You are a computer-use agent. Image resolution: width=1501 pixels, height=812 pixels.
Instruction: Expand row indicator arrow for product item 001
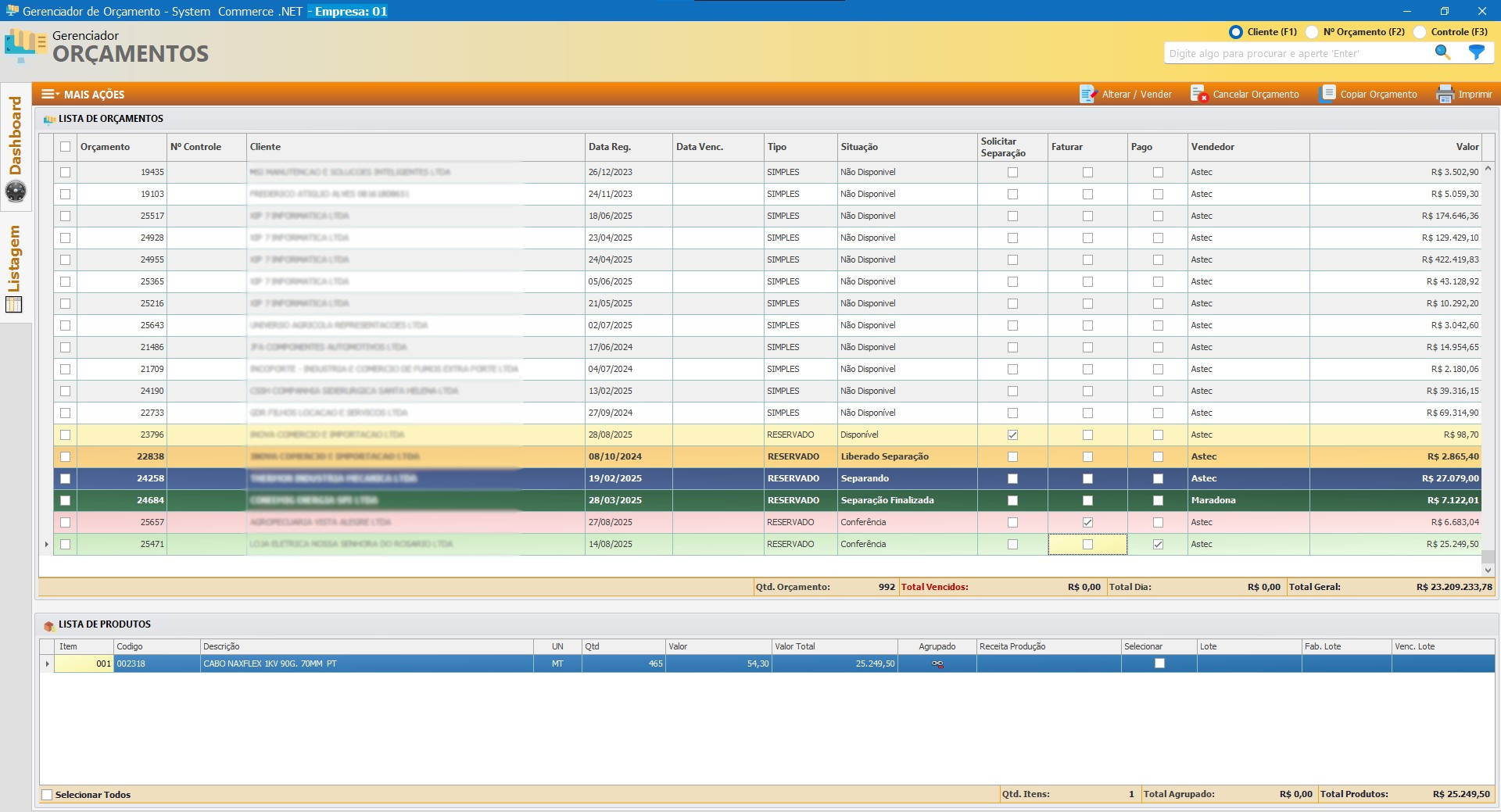[x=47, y=664]
